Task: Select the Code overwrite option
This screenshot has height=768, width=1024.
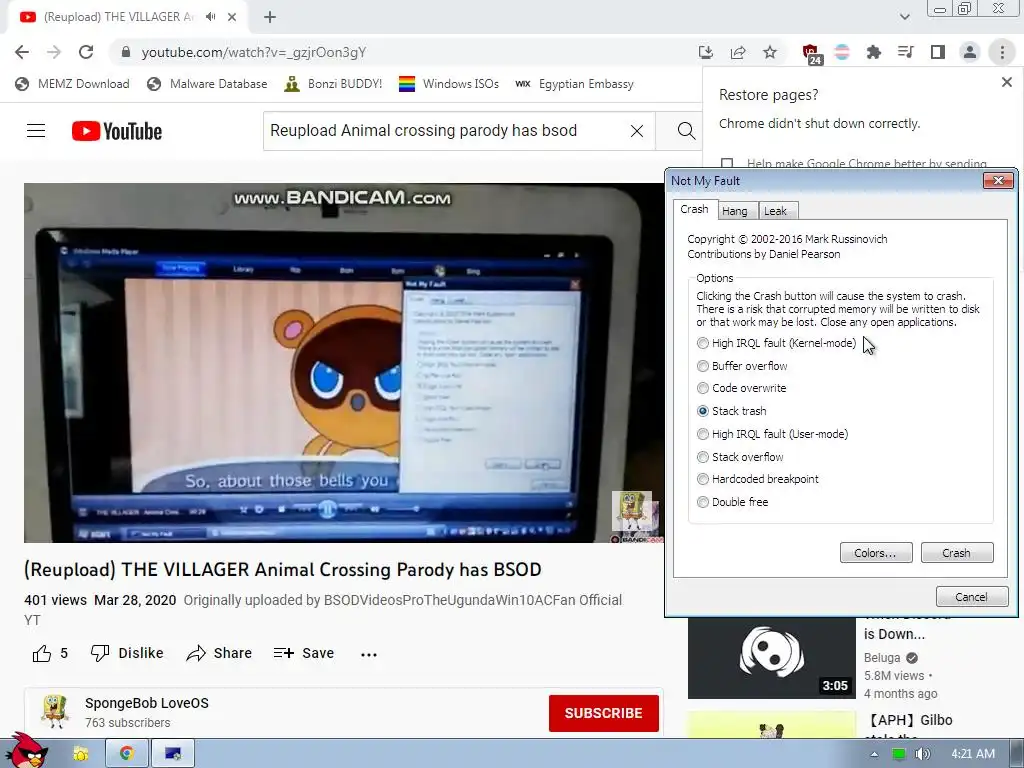Action: (x=742, y=388)
